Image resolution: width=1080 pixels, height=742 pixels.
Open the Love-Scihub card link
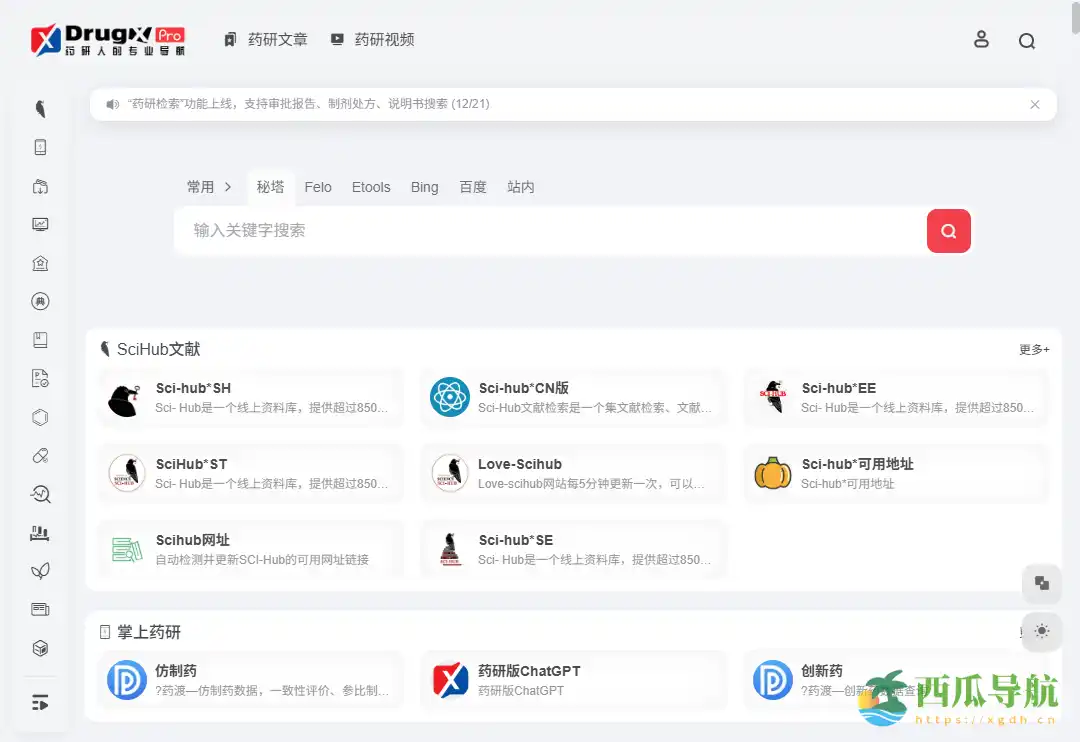(x=573, y=473)
